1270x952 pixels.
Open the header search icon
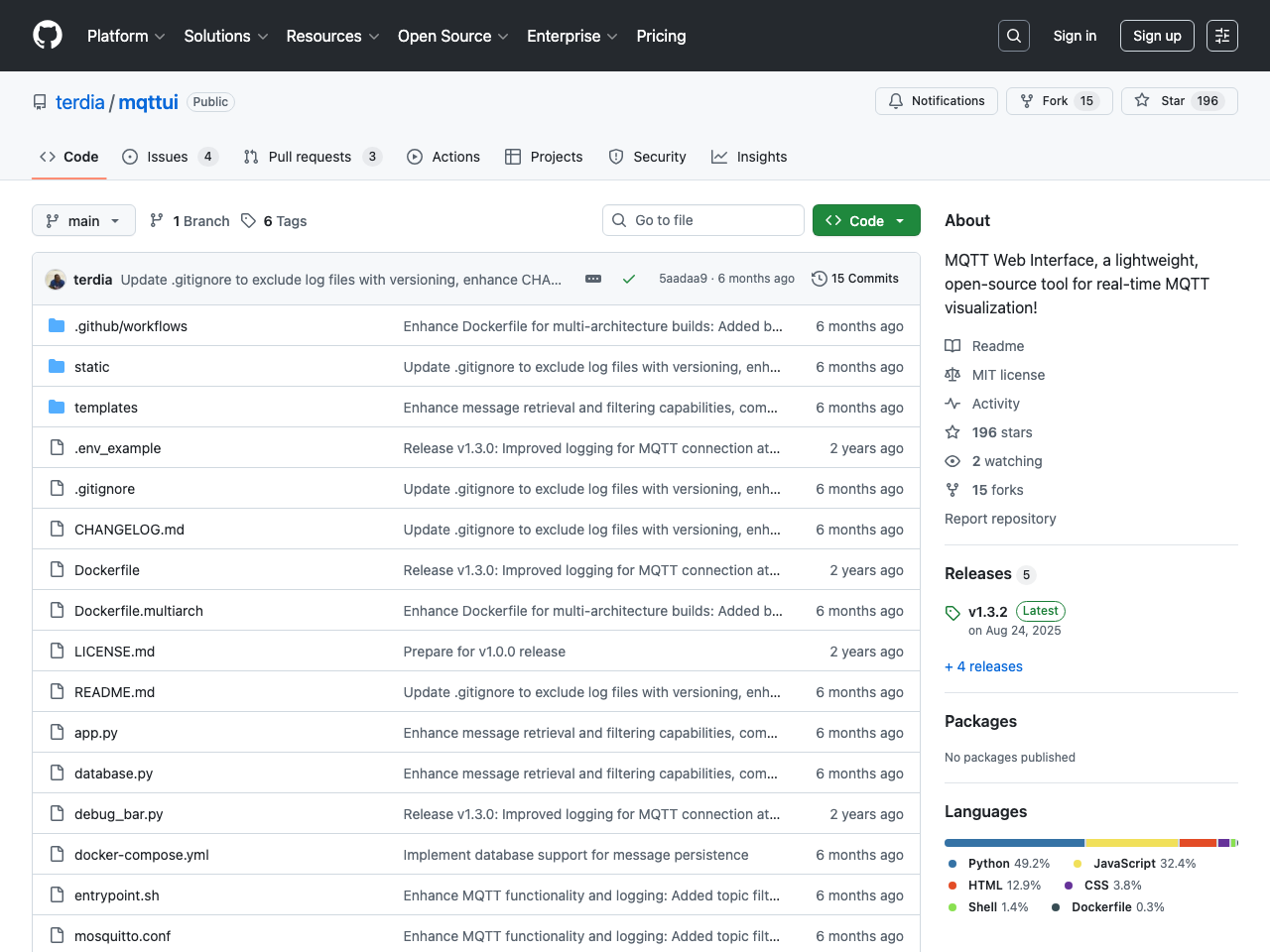click(x=1013, y=36)
